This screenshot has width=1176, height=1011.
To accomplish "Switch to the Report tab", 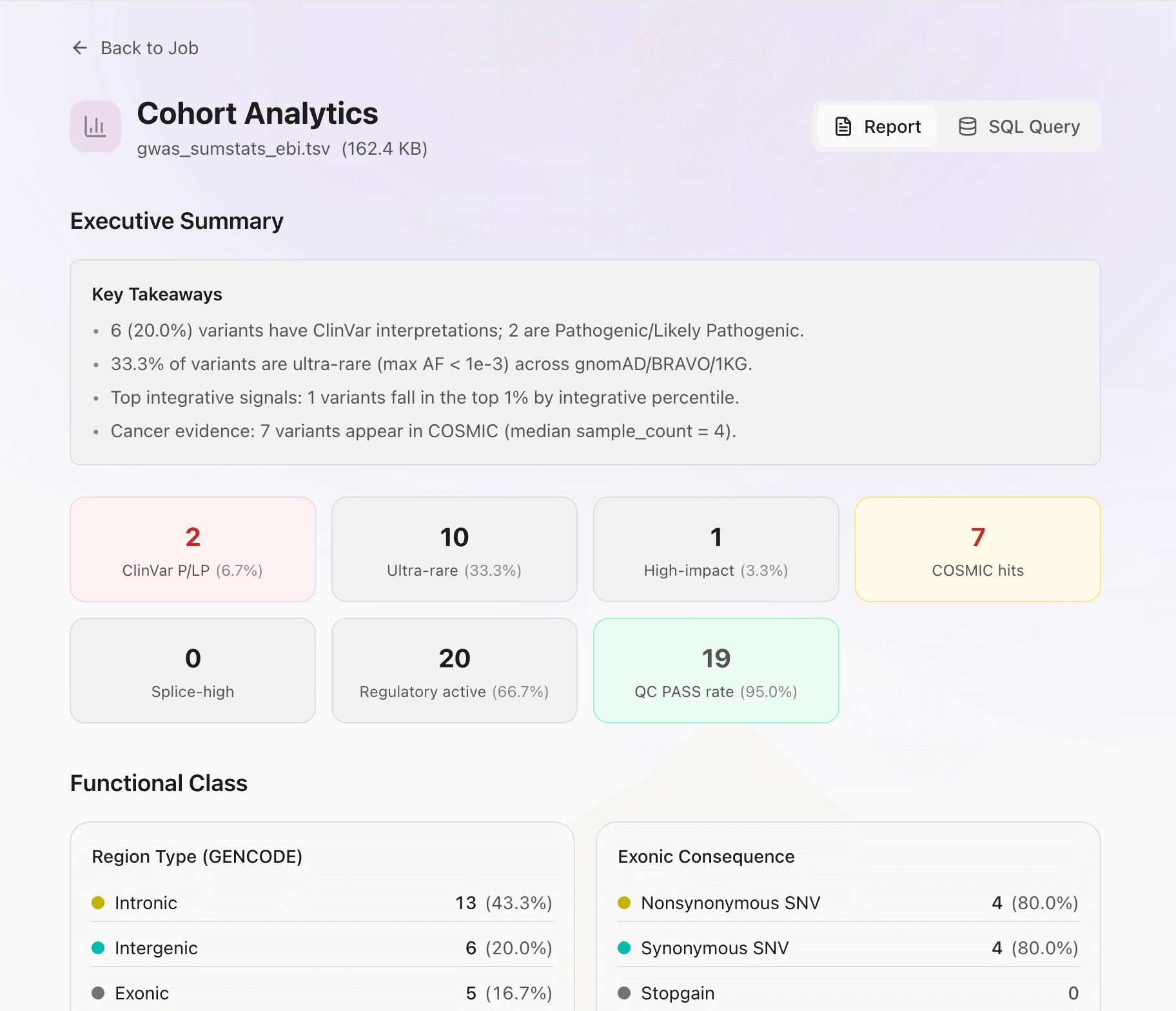I will pos(877,126).
